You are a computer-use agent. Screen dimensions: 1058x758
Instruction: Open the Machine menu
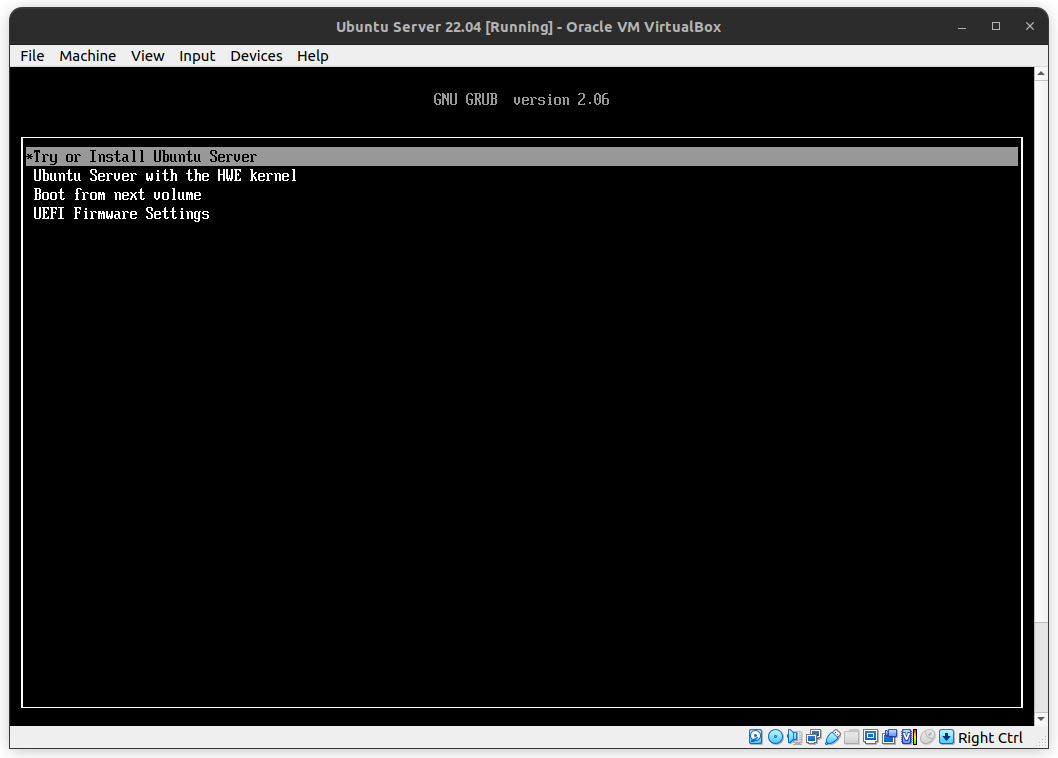[x=88, y=56]
